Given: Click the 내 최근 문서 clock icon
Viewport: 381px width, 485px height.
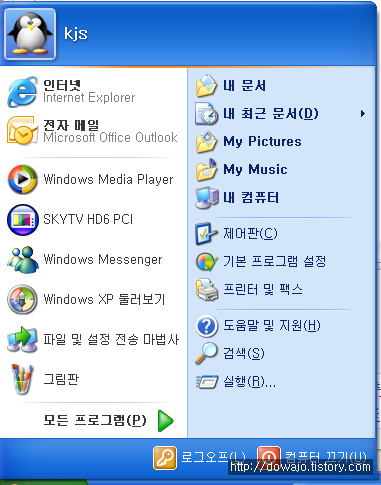Looking at the screenshot, I should 206,114.
